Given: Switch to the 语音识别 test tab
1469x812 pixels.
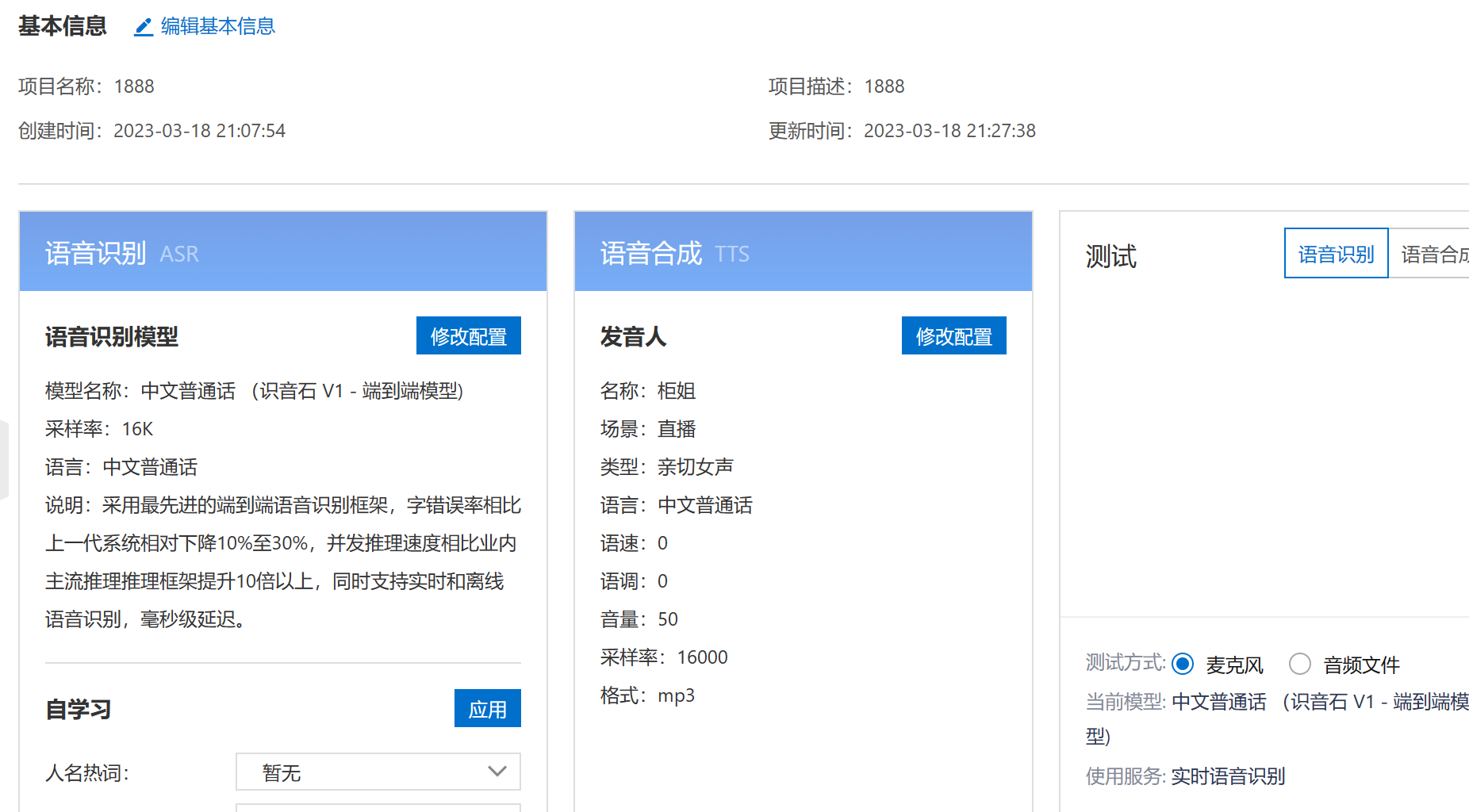Looking at the screenshot, I should 1336,254.
